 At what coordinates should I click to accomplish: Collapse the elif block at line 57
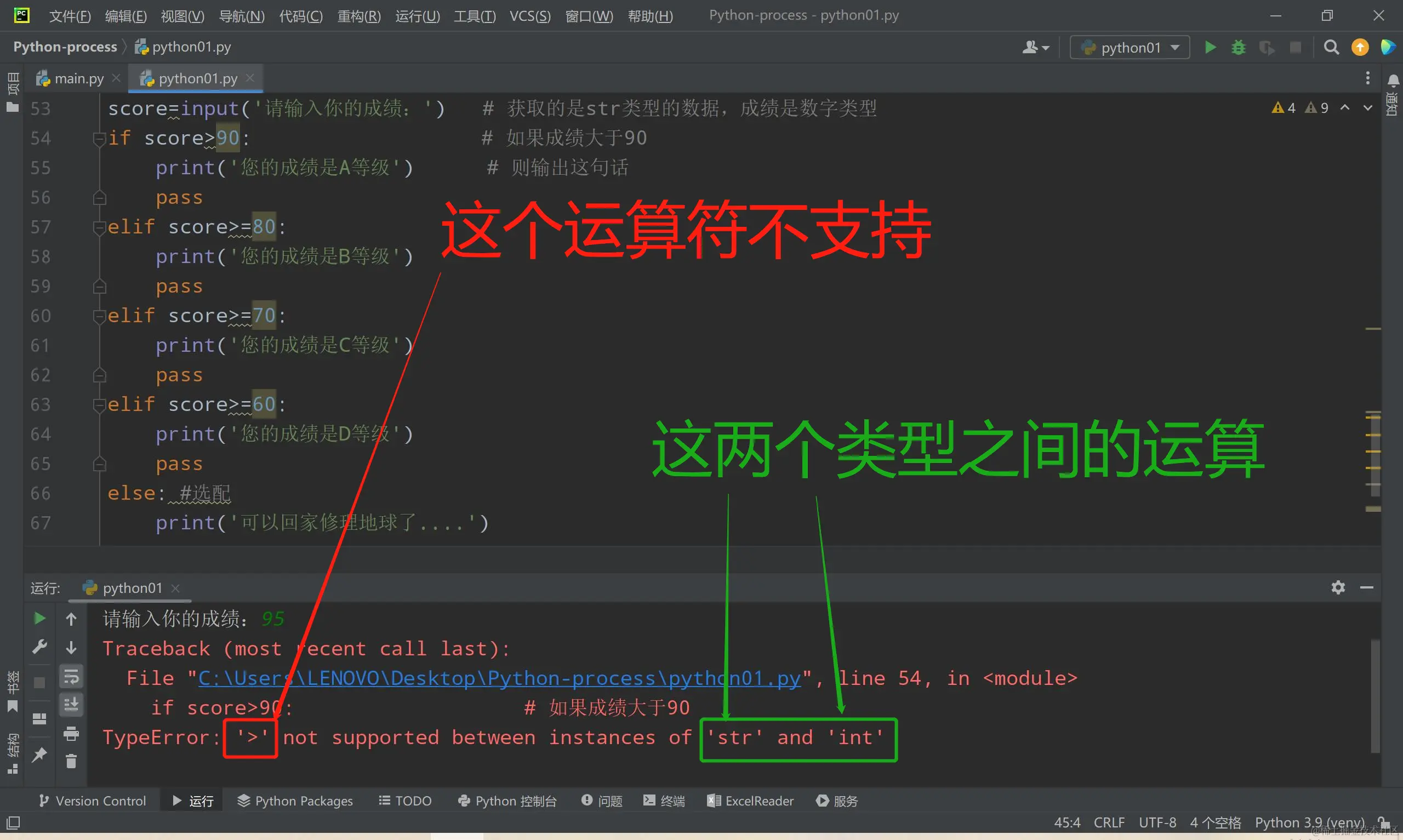[99, 227]
